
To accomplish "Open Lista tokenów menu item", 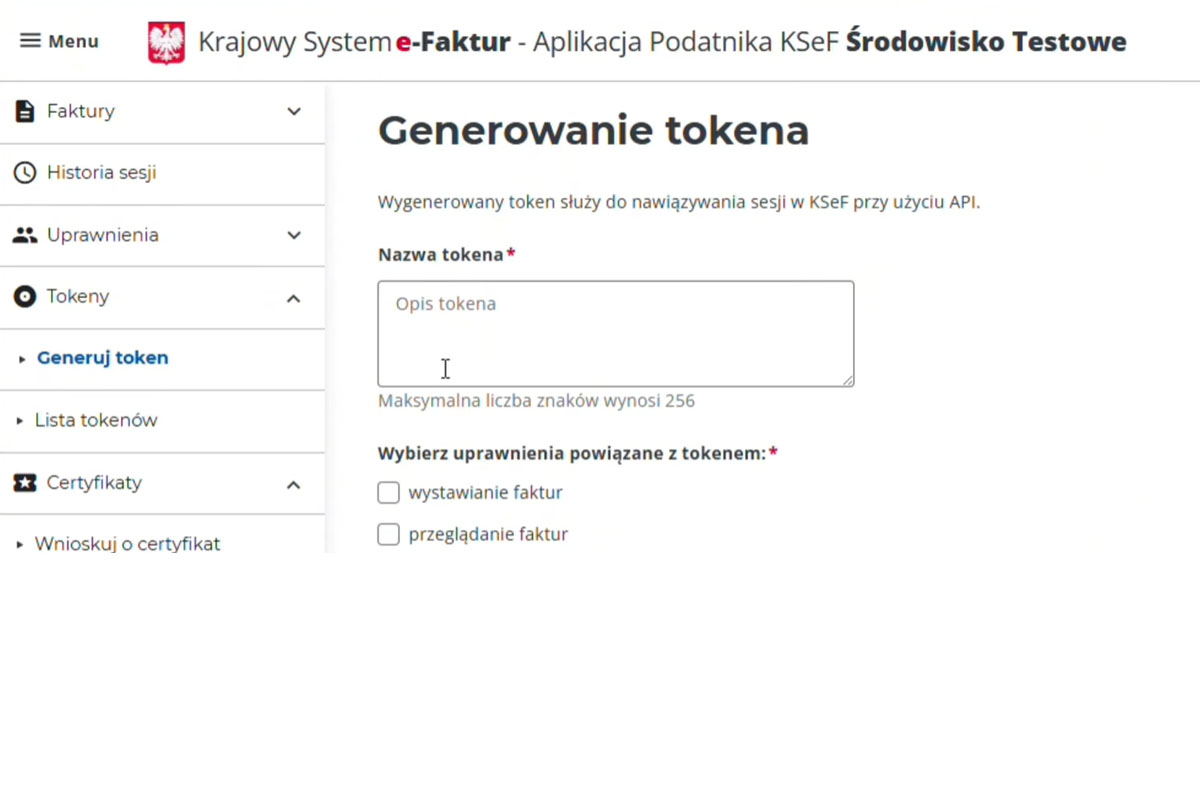I will click(96, 420).
